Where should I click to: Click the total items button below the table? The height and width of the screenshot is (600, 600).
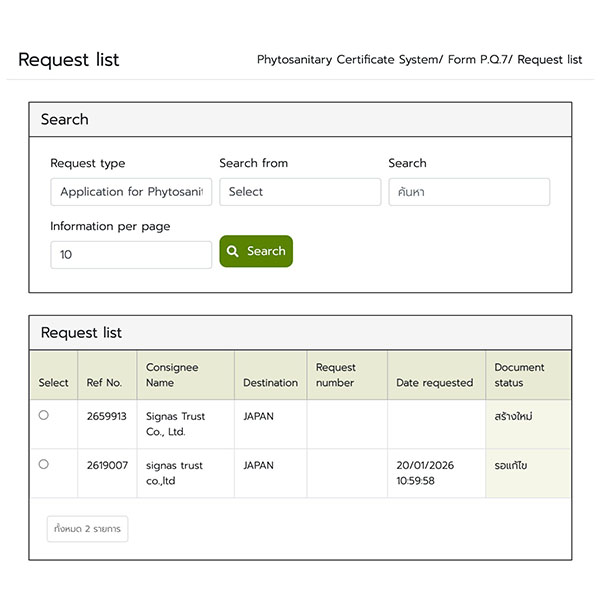point(87,529)
